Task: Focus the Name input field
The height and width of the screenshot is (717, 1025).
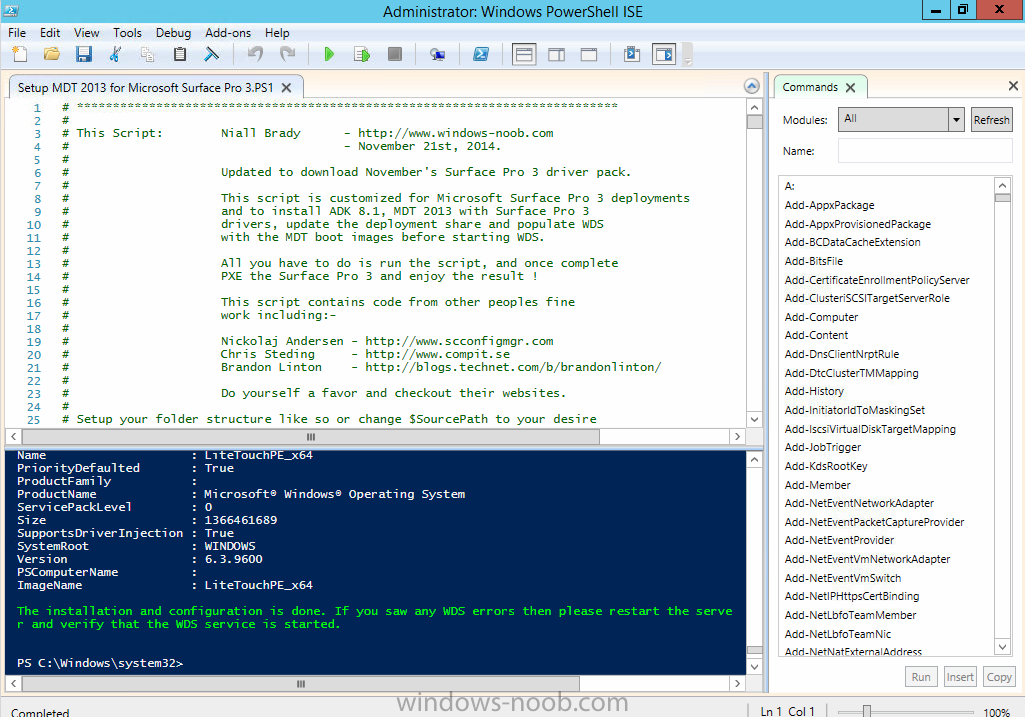Action: (925, 151)
